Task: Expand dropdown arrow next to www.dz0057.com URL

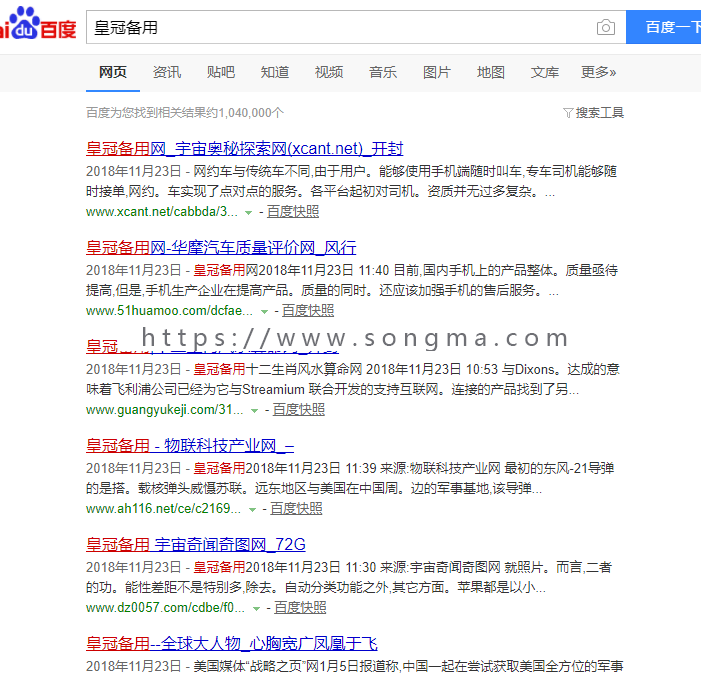Action: pyautogui.click(x=256, y=609)
